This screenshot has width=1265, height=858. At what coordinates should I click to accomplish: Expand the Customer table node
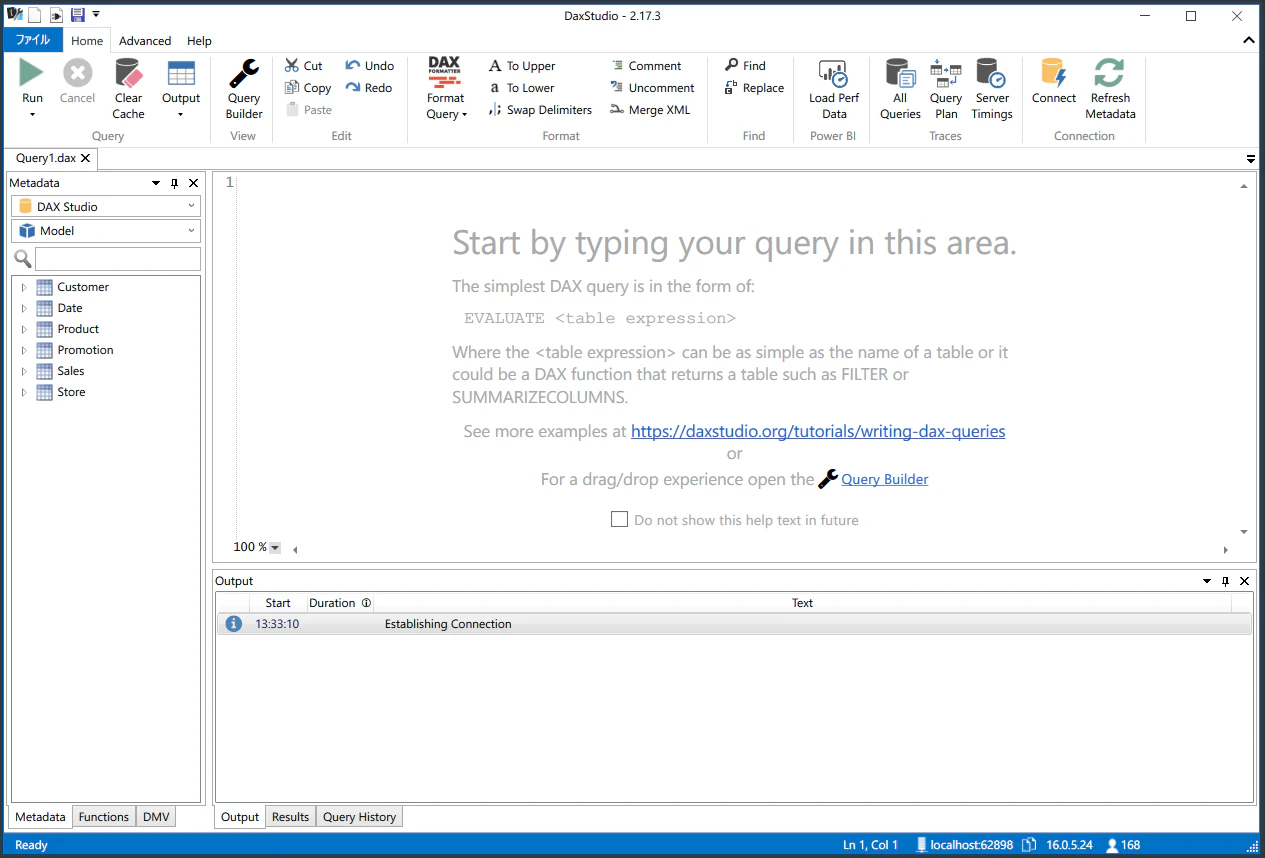(25, 287)
